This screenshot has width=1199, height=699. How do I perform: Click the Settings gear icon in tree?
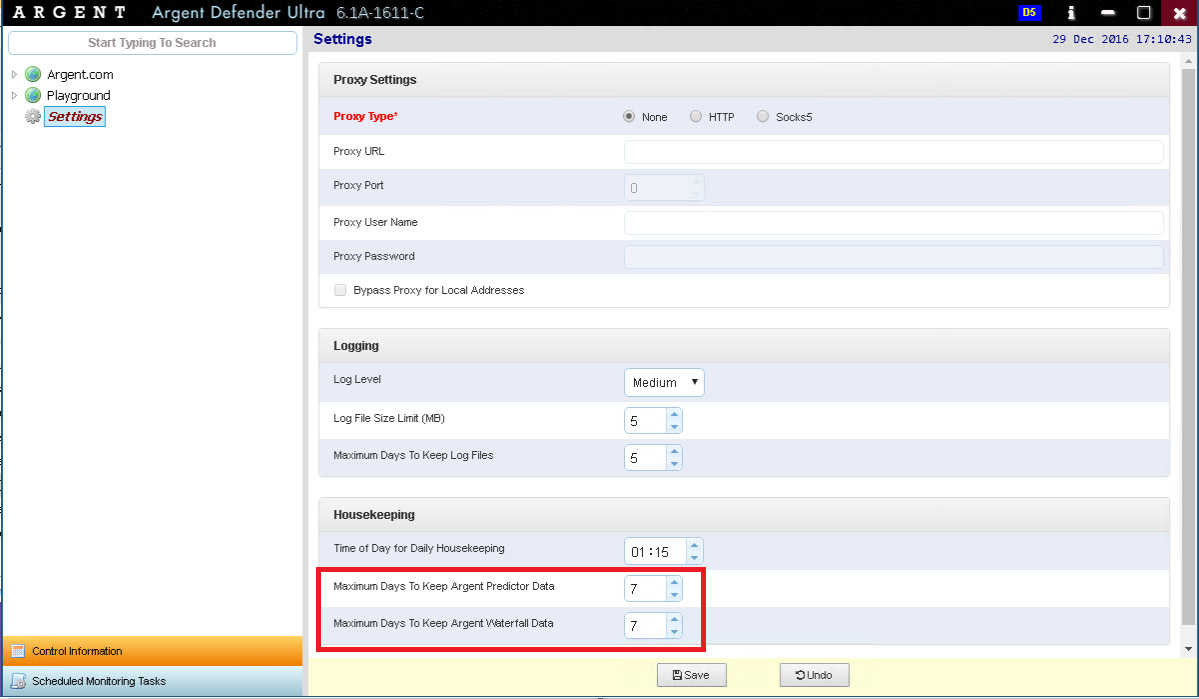[x=33, y=117]
